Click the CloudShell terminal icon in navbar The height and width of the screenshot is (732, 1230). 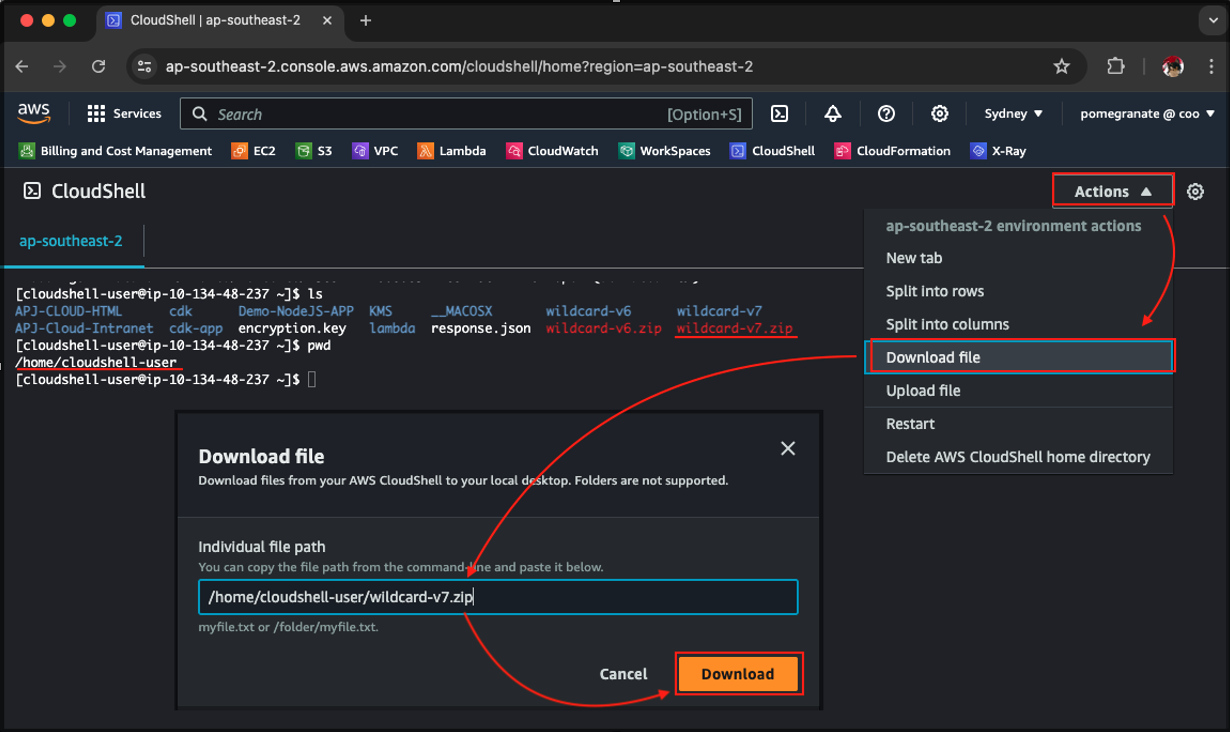click(x=780, y=114)
